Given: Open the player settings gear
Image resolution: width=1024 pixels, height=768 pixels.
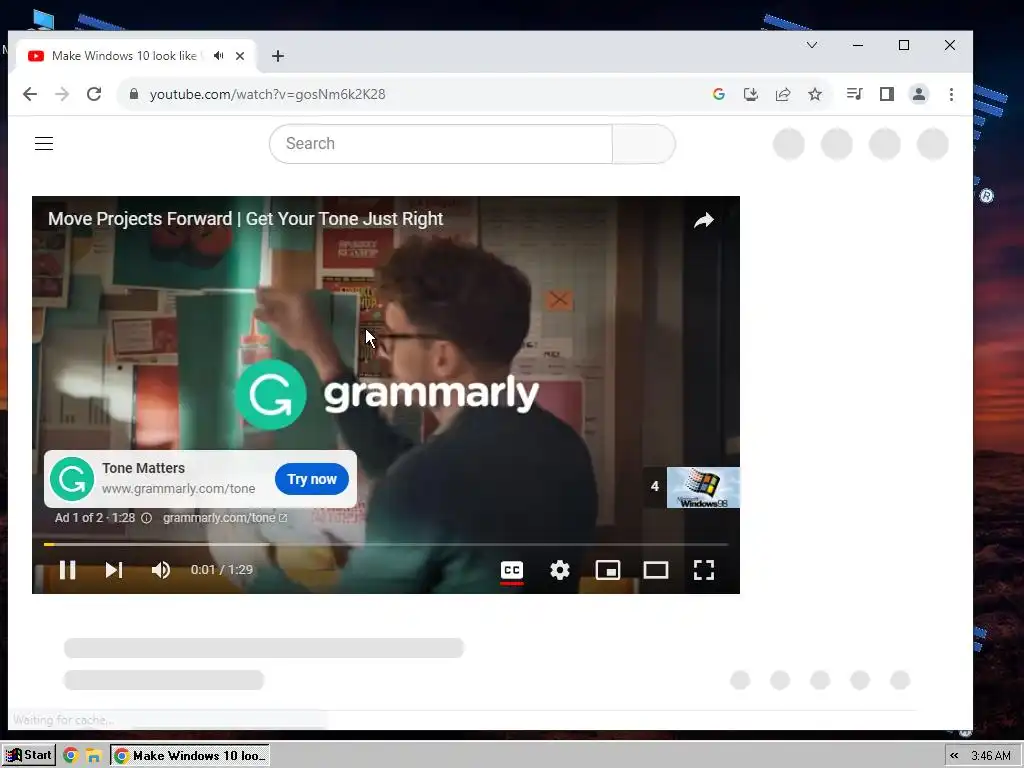Looking at the screenshot, I should [x=560, y=570].
